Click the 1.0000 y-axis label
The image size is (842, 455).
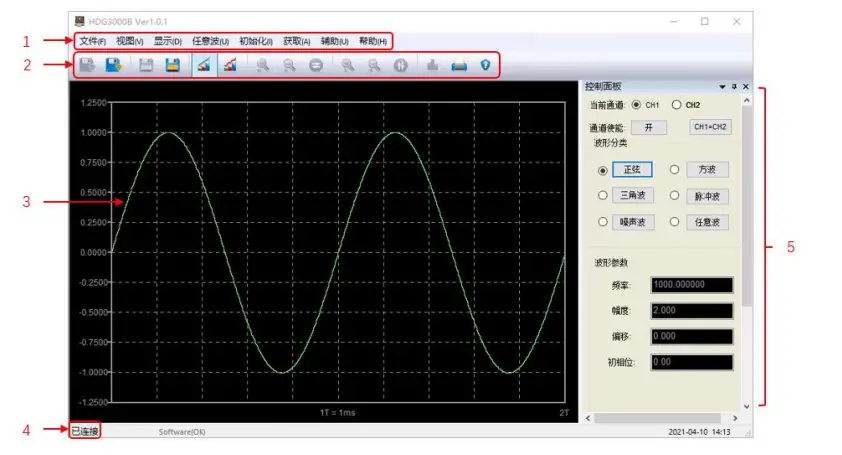(93, 133)
